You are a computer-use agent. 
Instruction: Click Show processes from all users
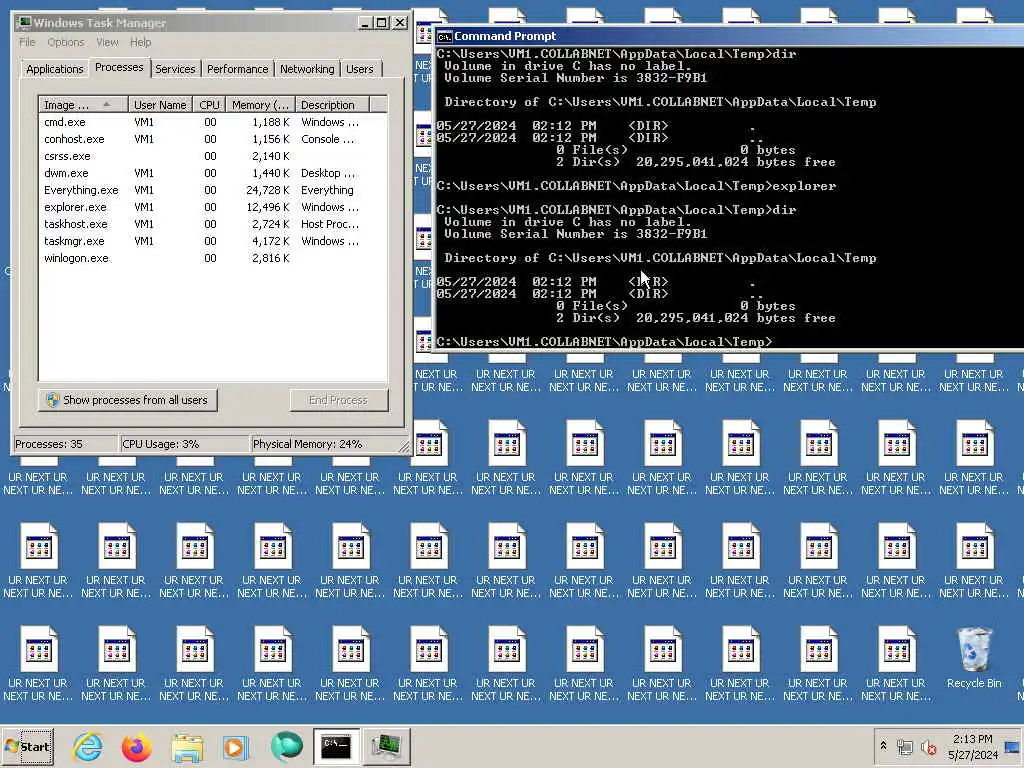(x=128, y=400)
